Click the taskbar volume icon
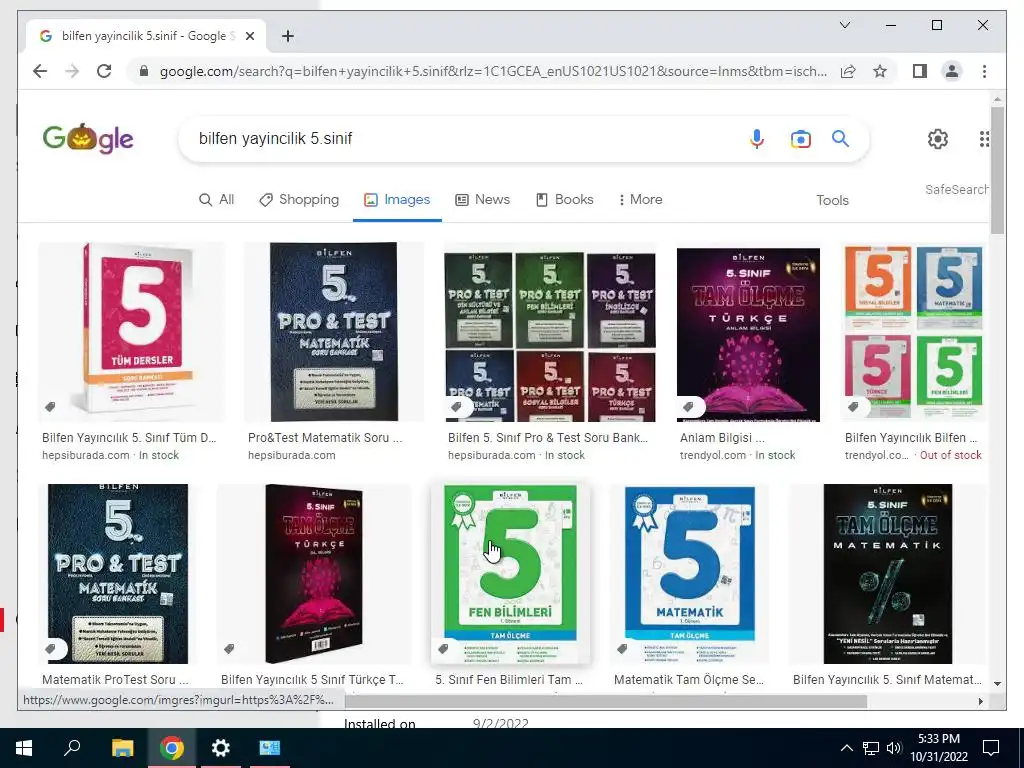 (894, 748)
